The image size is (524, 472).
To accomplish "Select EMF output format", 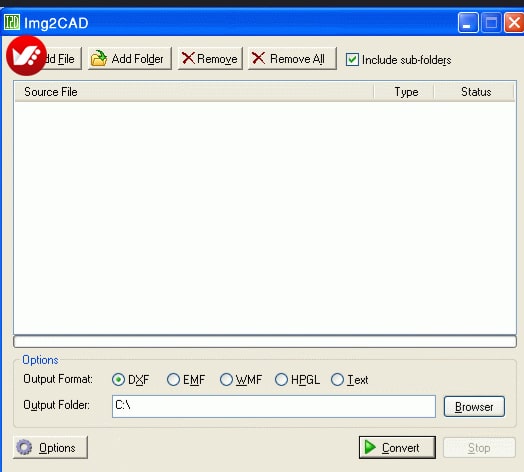I will 173,380.
